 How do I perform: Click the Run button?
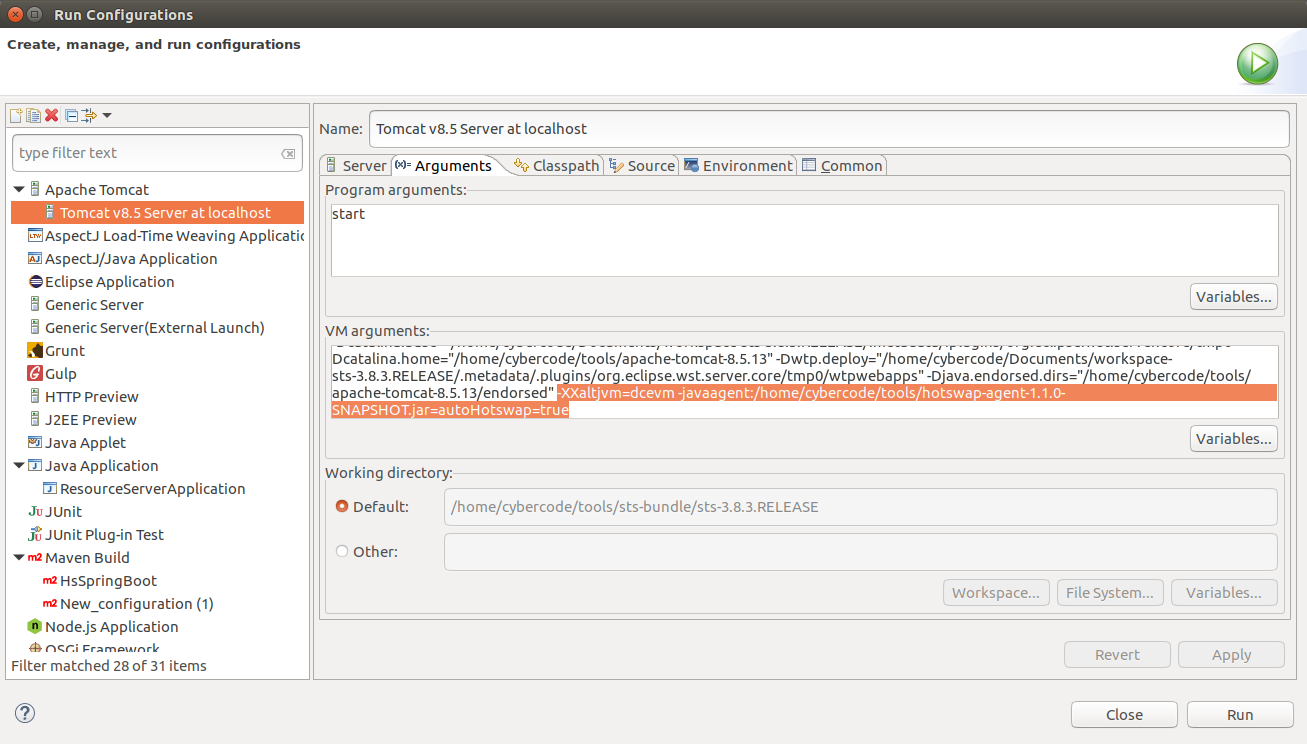1240,715
